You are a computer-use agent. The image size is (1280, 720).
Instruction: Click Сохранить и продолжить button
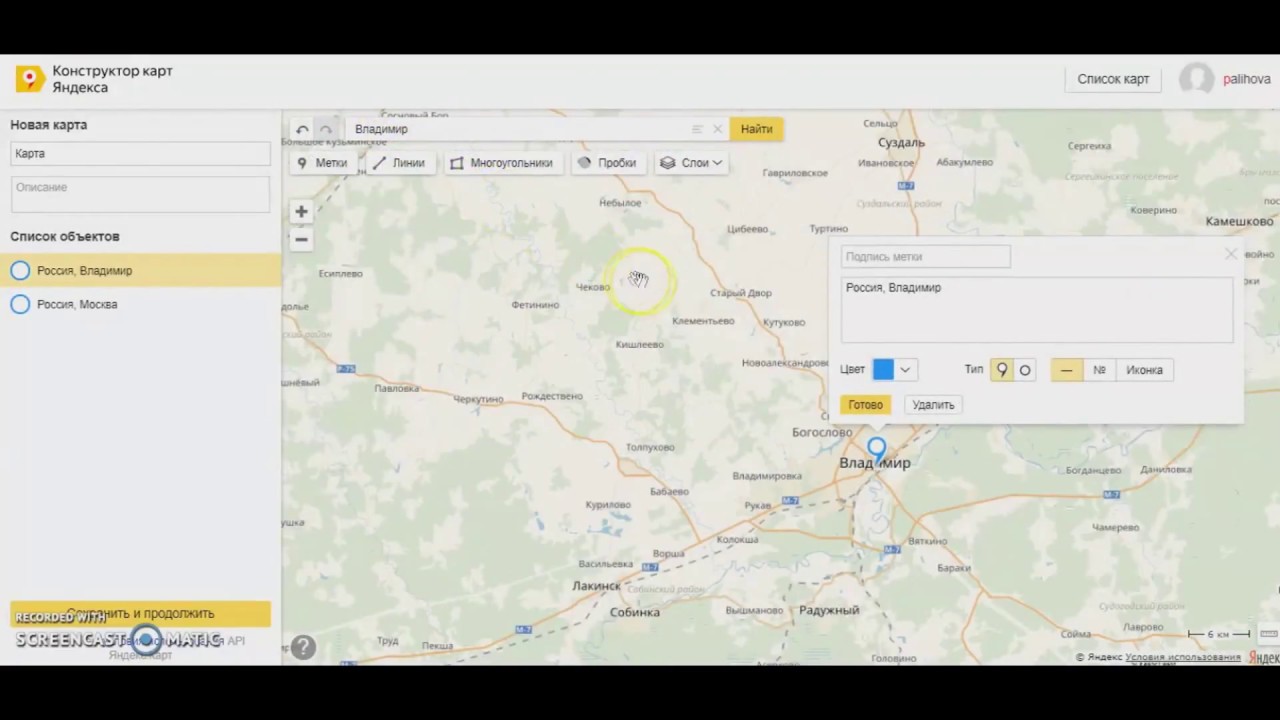[x=140, y=613]
